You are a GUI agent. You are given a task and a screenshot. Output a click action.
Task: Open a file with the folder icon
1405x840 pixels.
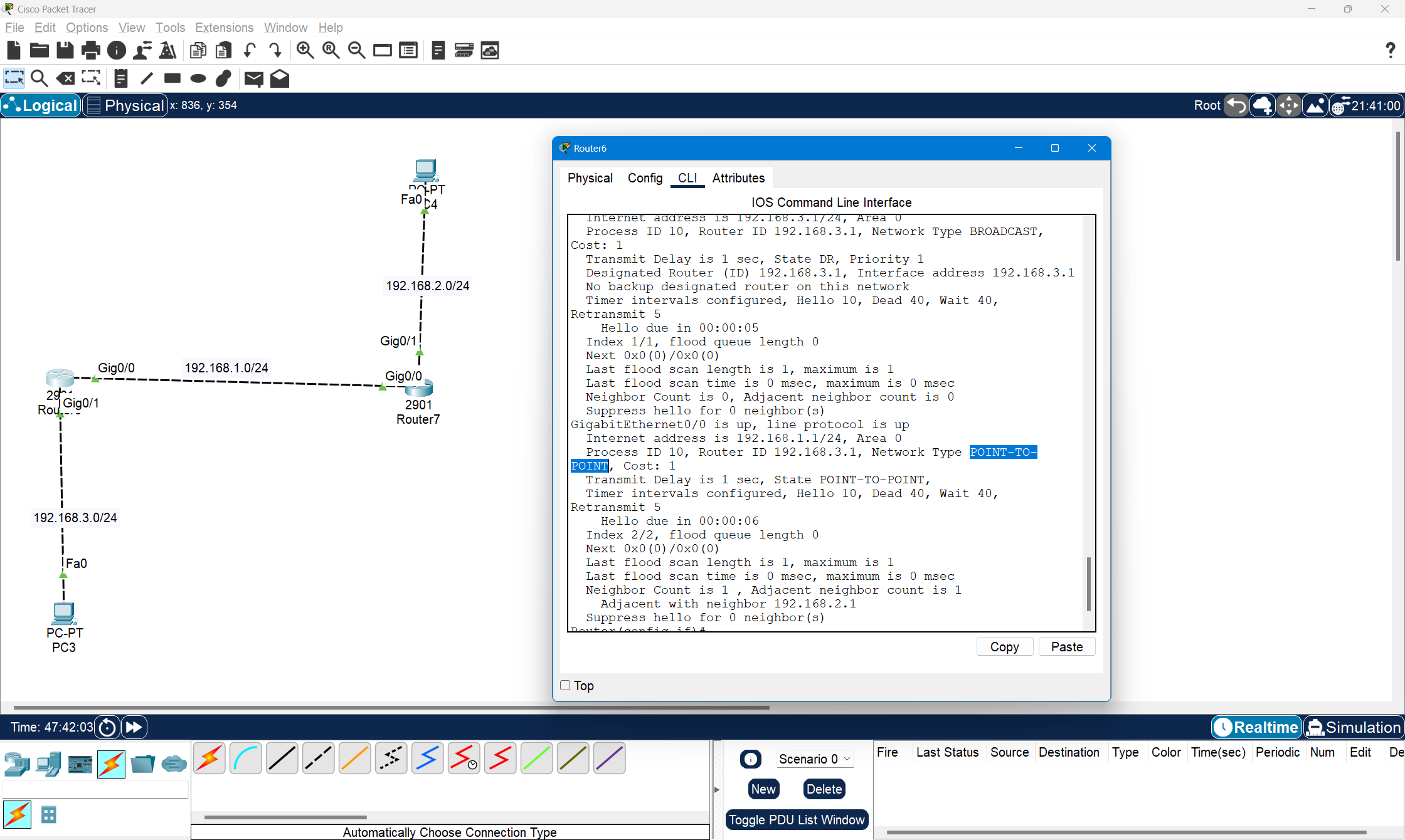[x=39, y=50]
